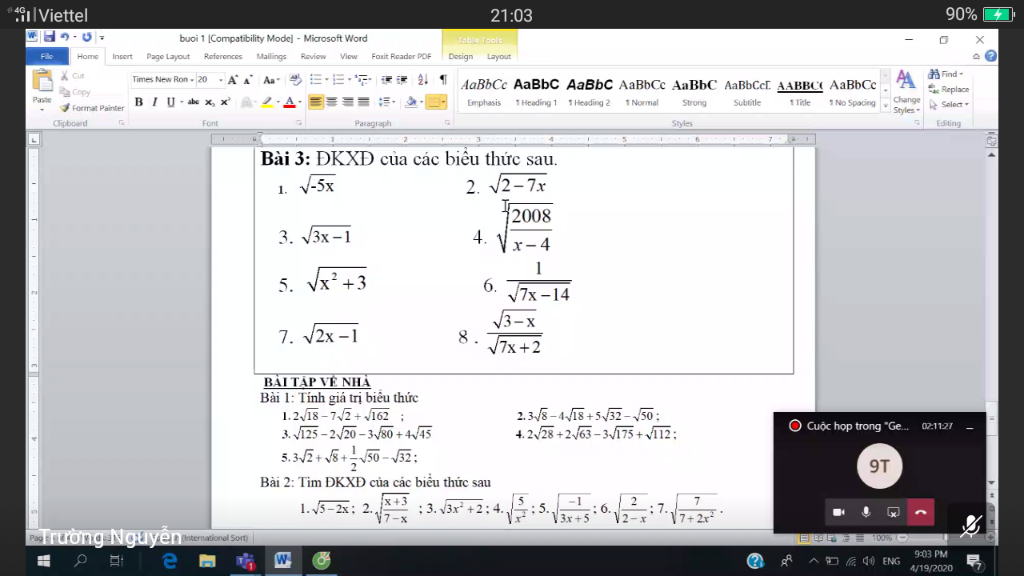This screenshot has height=576, width=1024.
Task: Click the volume icon in system tray
Action: point(868,561)
